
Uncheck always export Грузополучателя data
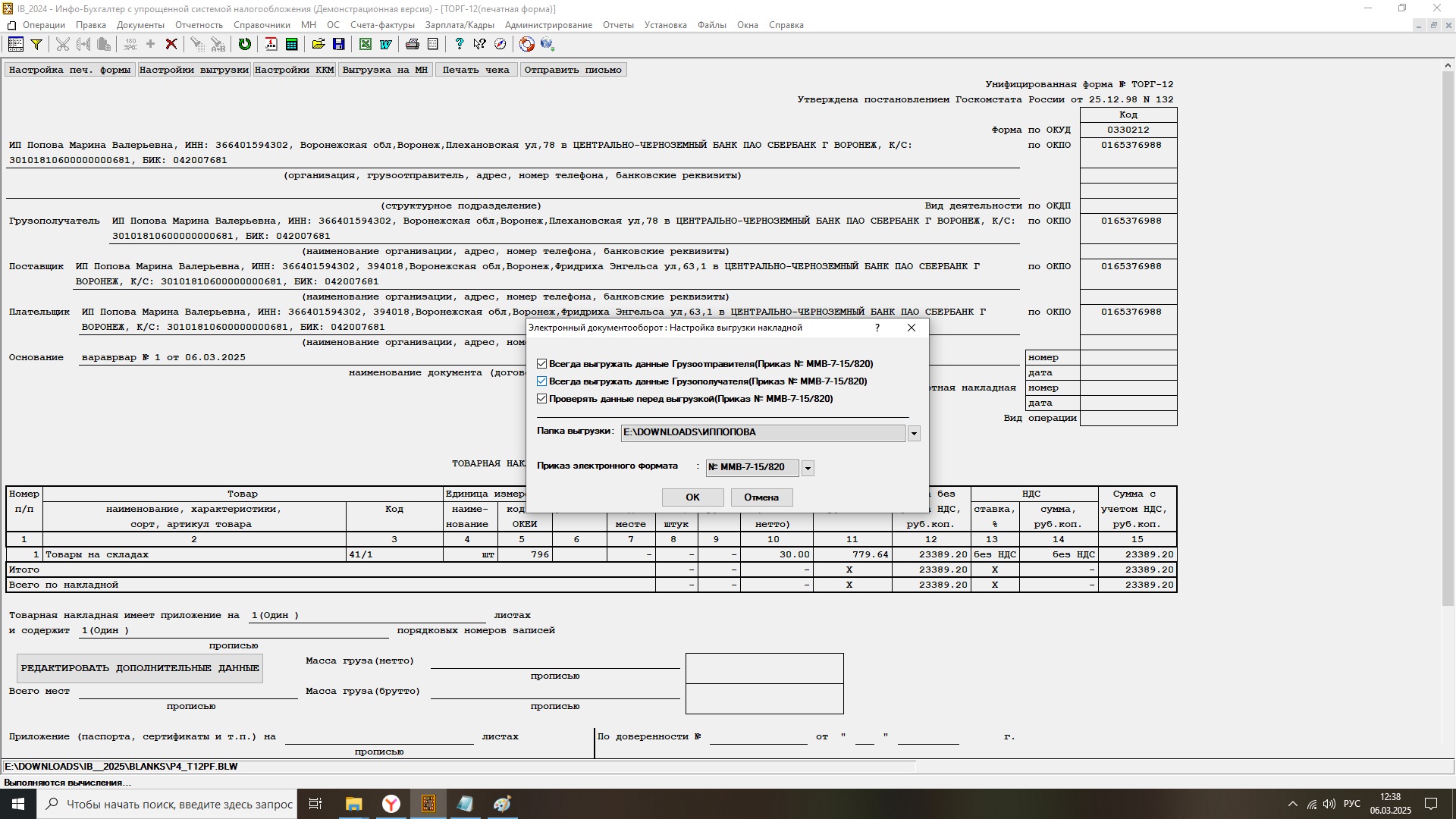[541, 381]
